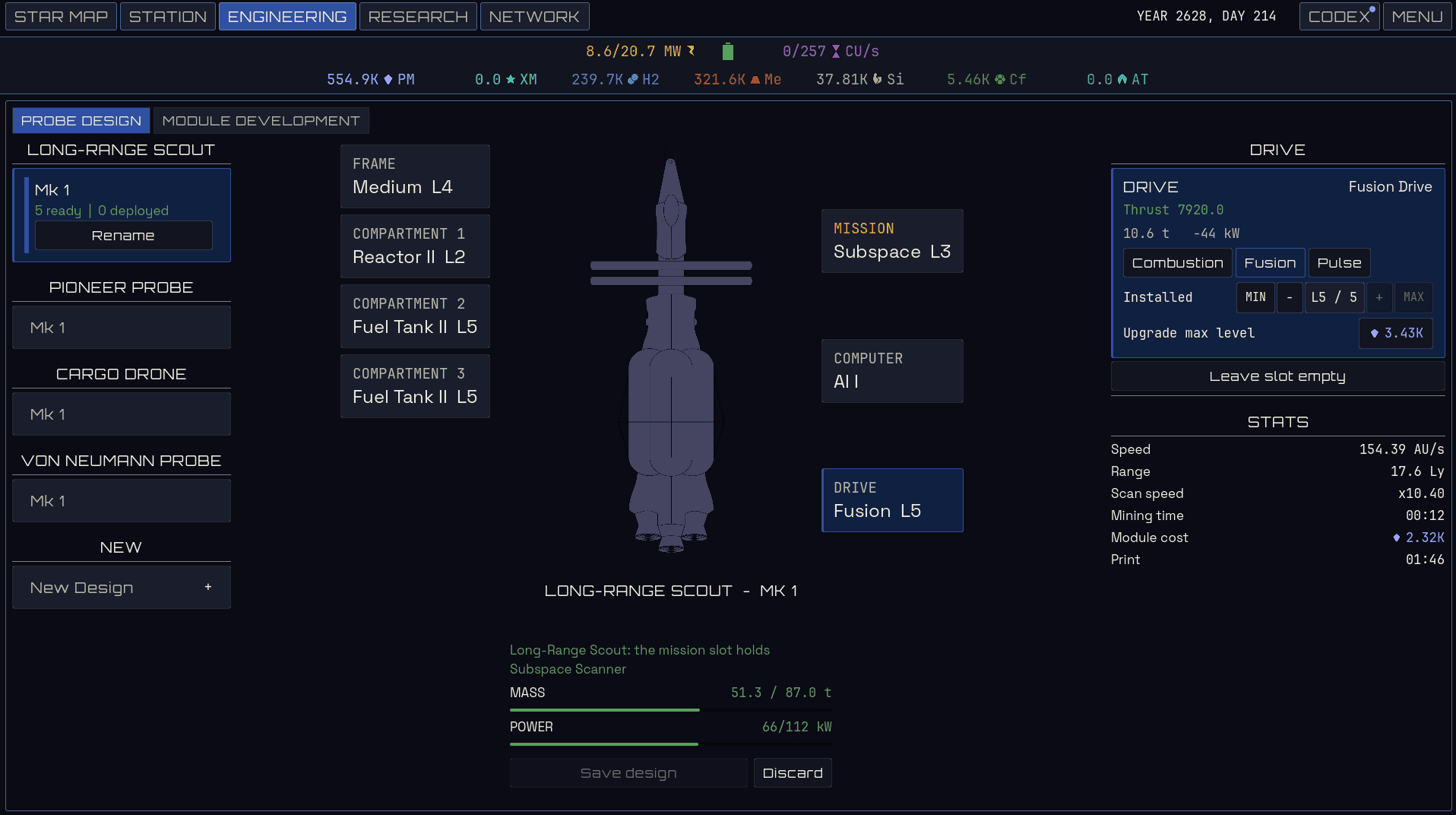
Task: Open the Codex
Action: click(1339, 17)
